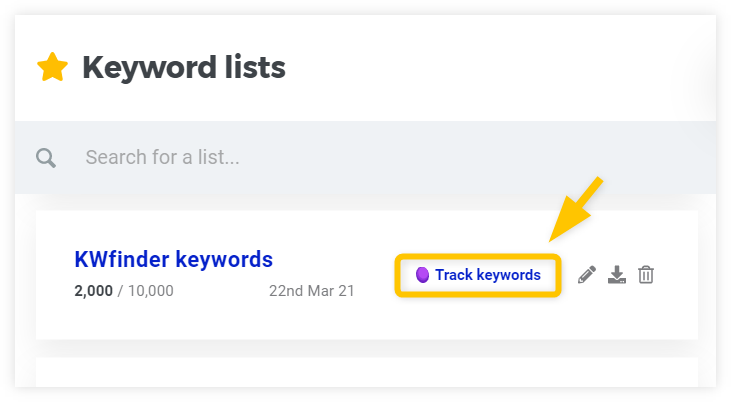The height and width of the screenshot is (402, 731).
Task: Select the 2,000 keyword count
Action: tap(94, 291)
